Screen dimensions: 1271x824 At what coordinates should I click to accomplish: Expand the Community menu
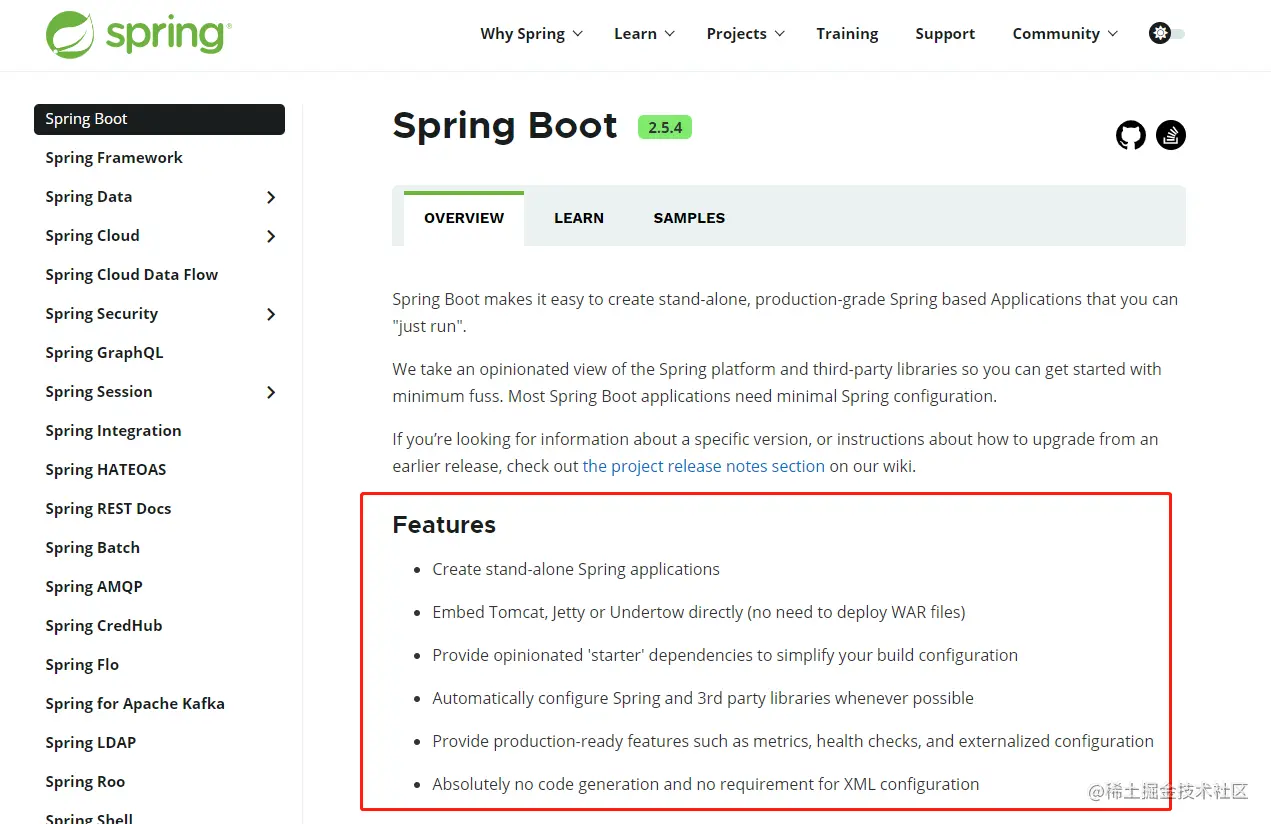tap(1066, 34)
